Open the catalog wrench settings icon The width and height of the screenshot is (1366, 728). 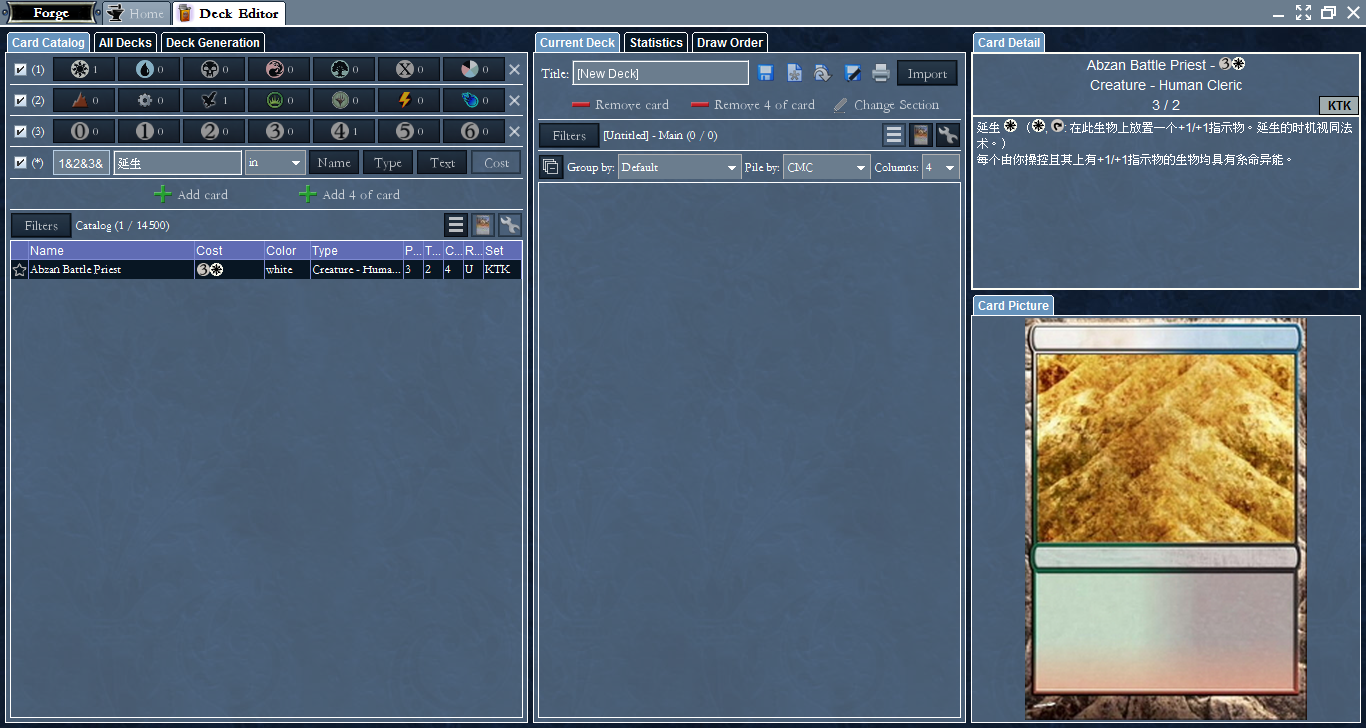[510, 226]
